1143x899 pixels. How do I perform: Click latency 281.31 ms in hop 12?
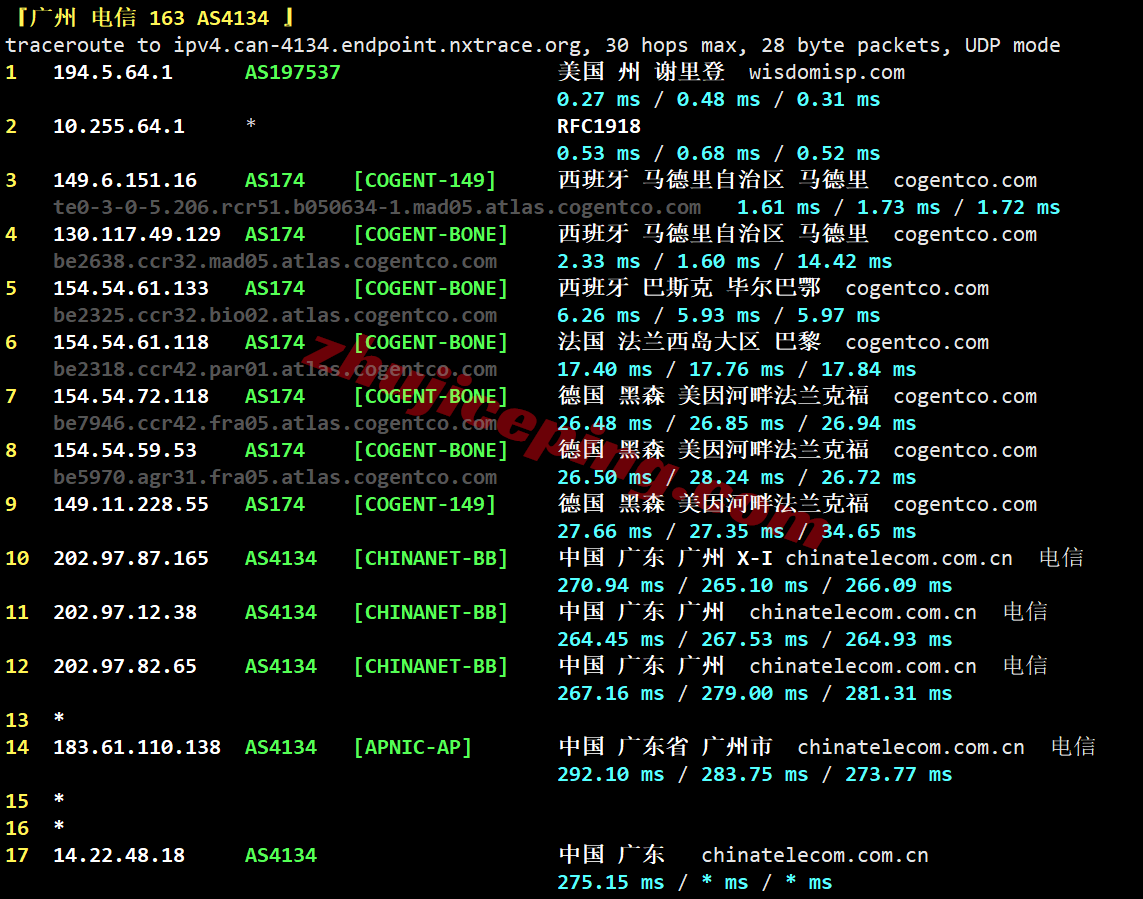(x=899, y=693)
